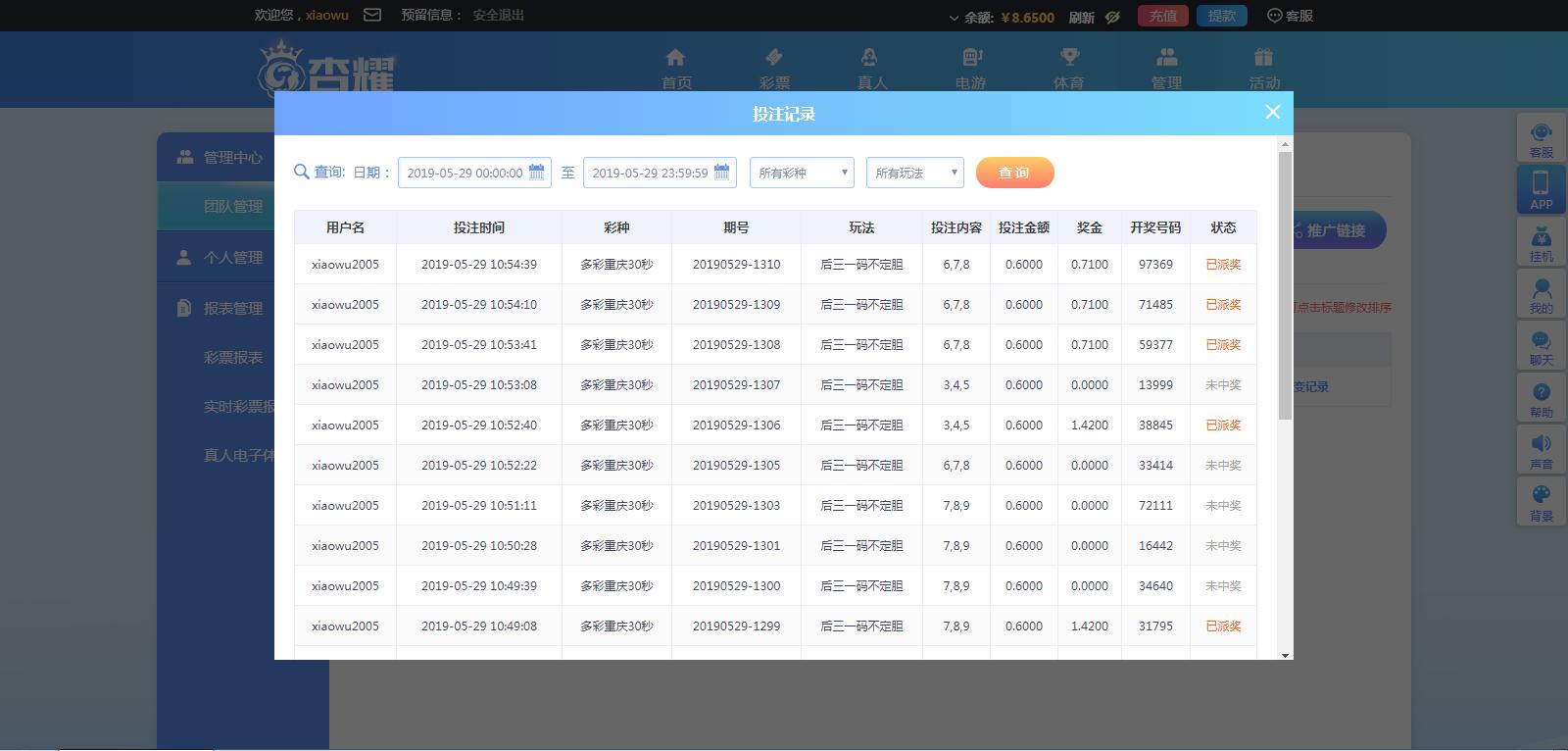This screenshot has height=751, width=1568.
Task: Close the 投注记录 dialog
Action: pyautogui.click(x=1272, y=112)
